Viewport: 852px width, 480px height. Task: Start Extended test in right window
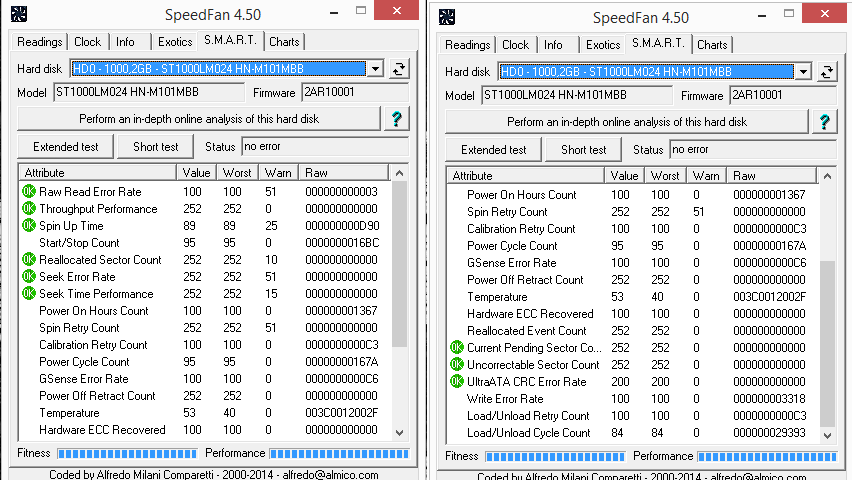coord(493,149)
